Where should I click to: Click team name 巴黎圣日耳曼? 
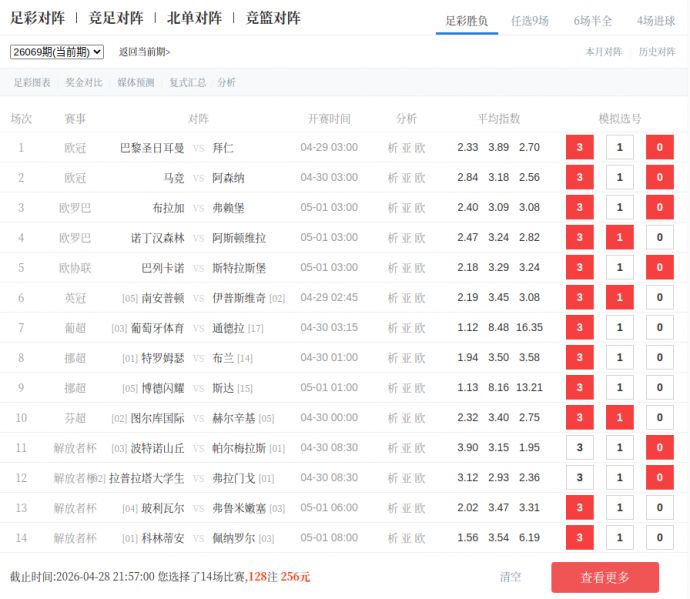click(x=152, y=148)
